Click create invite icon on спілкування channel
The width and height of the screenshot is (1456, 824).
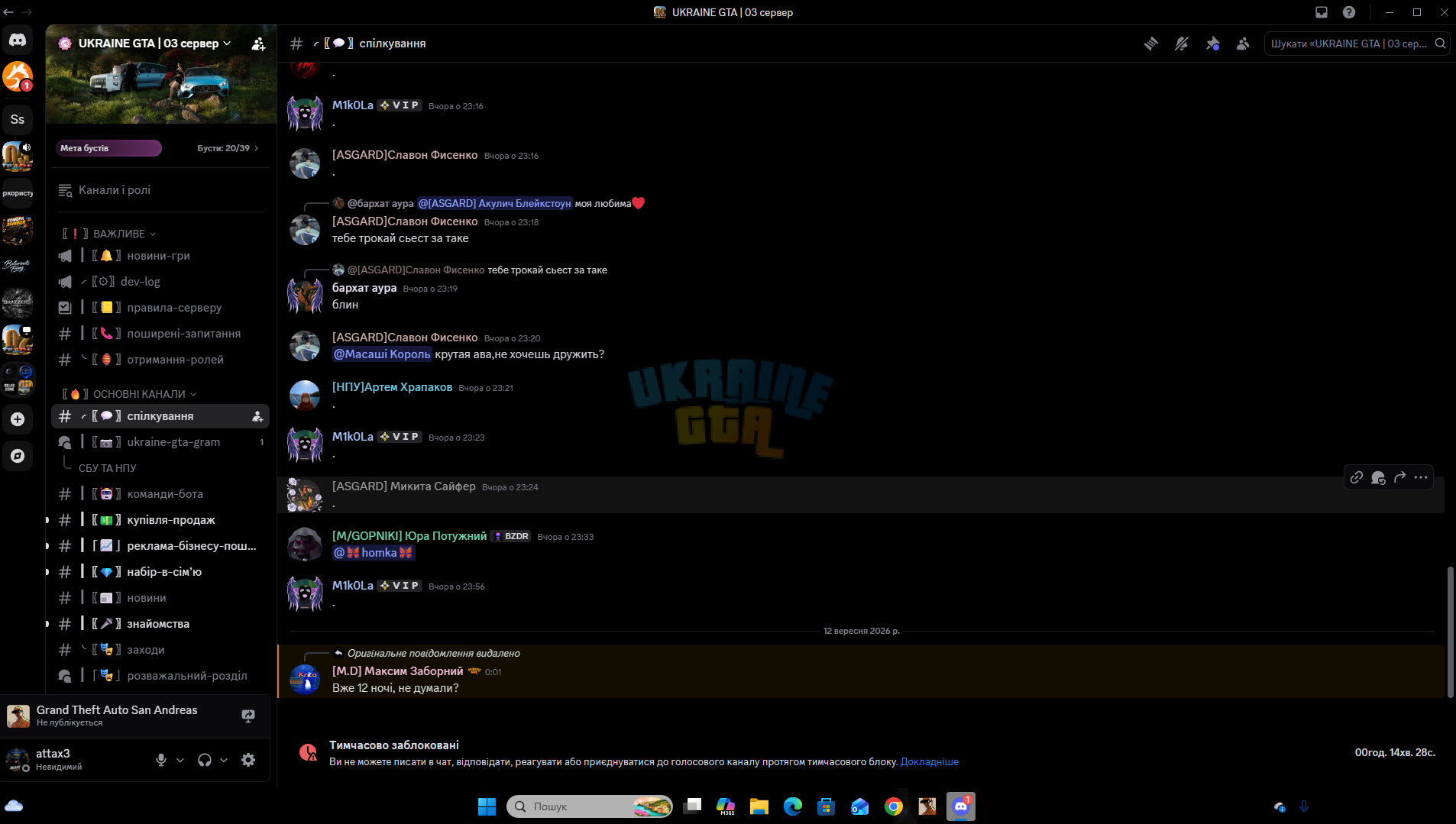pos(257,416)
